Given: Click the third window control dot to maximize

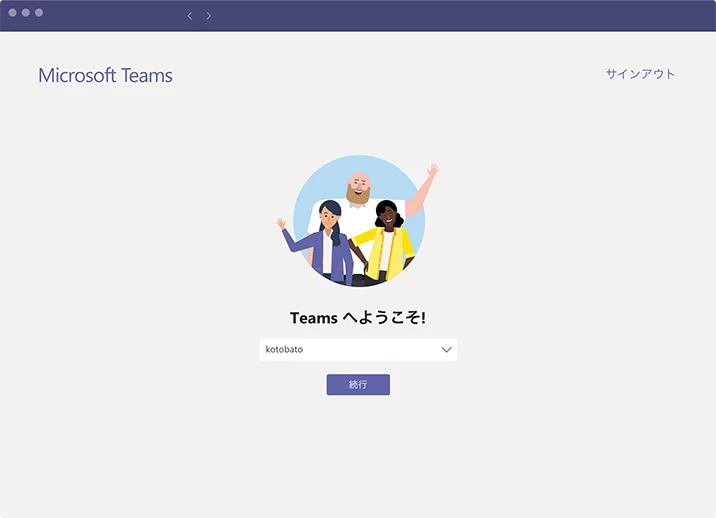Looking at the screenshot, I should 39,13.
